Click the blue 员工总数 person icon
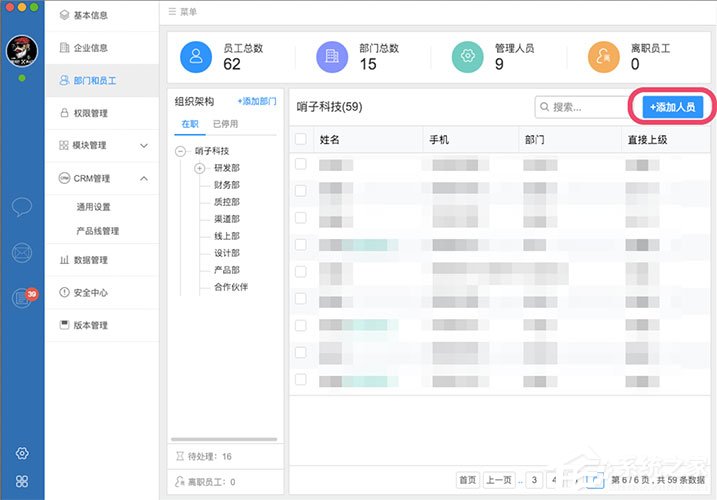Screen dimensions: 717x500 coord(198,57)
